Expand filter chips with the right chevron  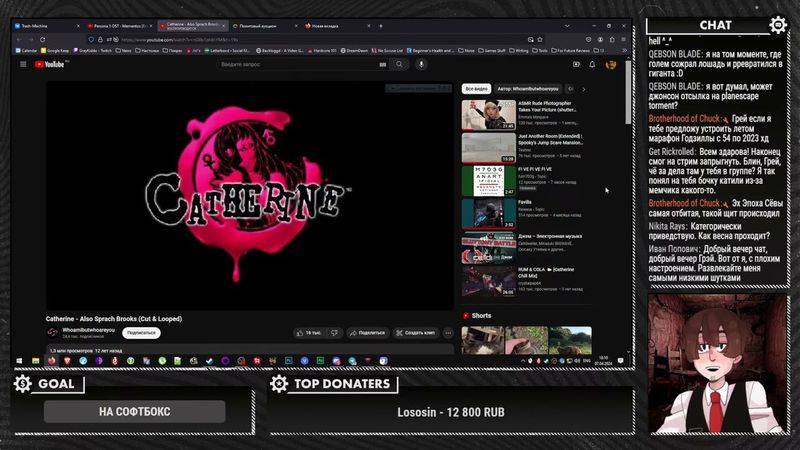coord(583,89)
